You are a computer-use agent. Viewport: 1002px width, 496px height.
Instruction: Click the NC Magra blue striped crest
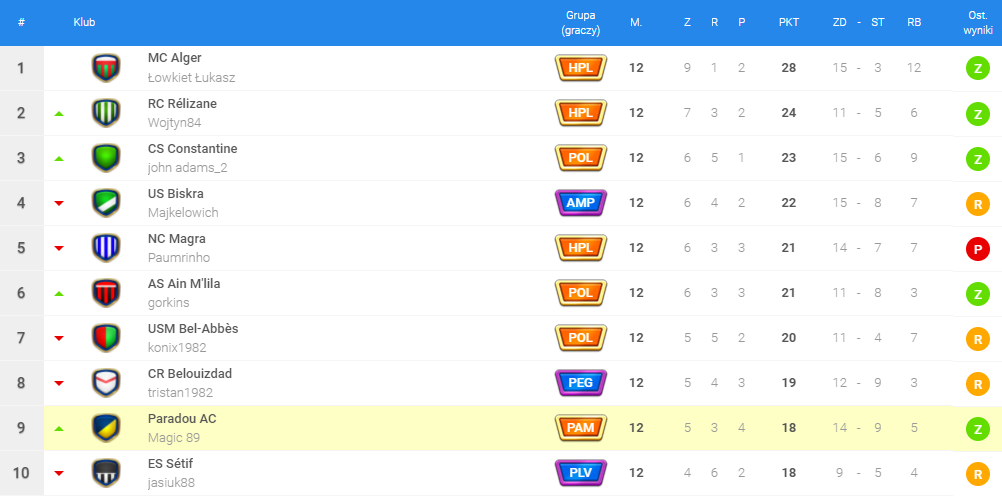(x=105, y=248)
